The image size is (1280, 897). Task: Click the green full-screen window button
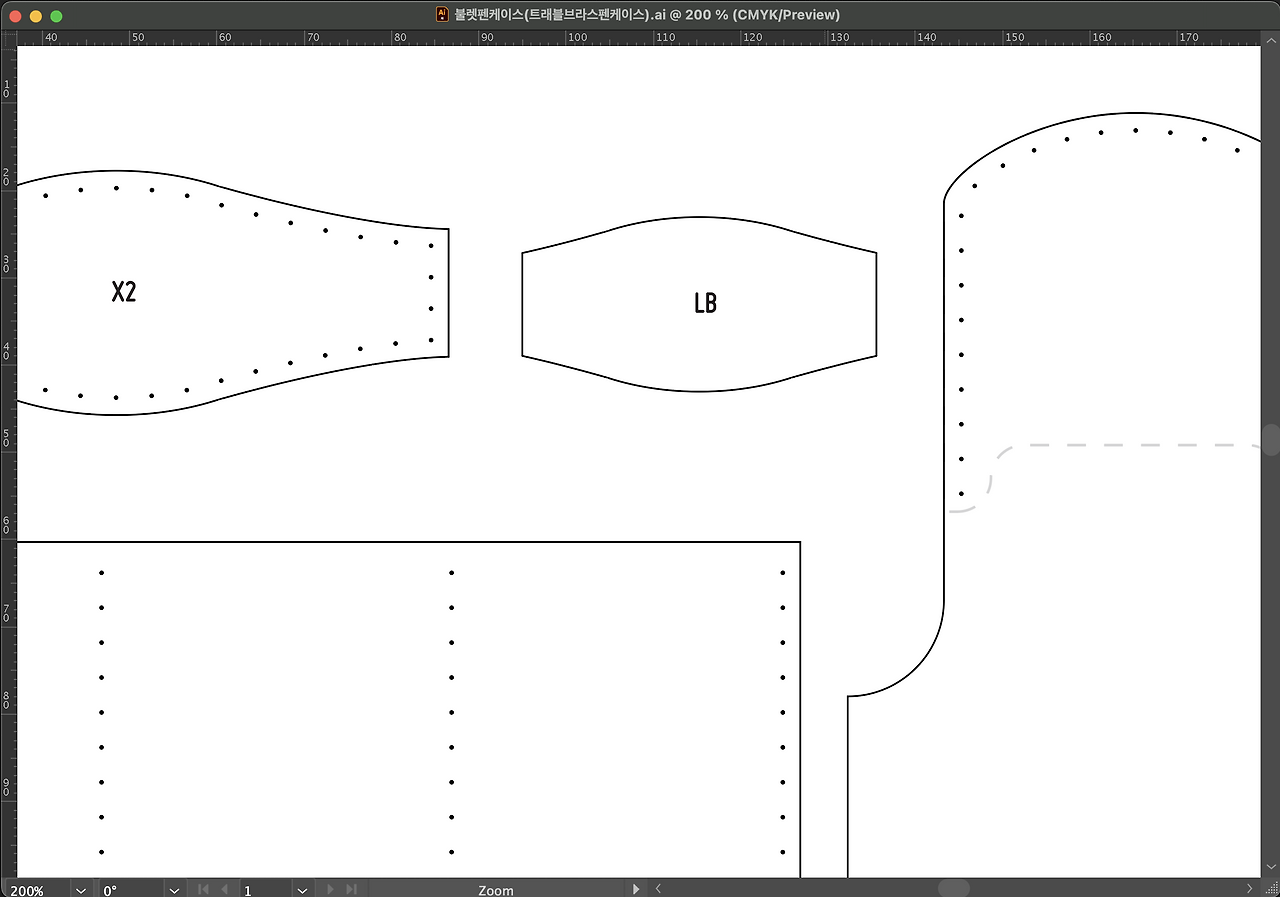tap(56, 16)
